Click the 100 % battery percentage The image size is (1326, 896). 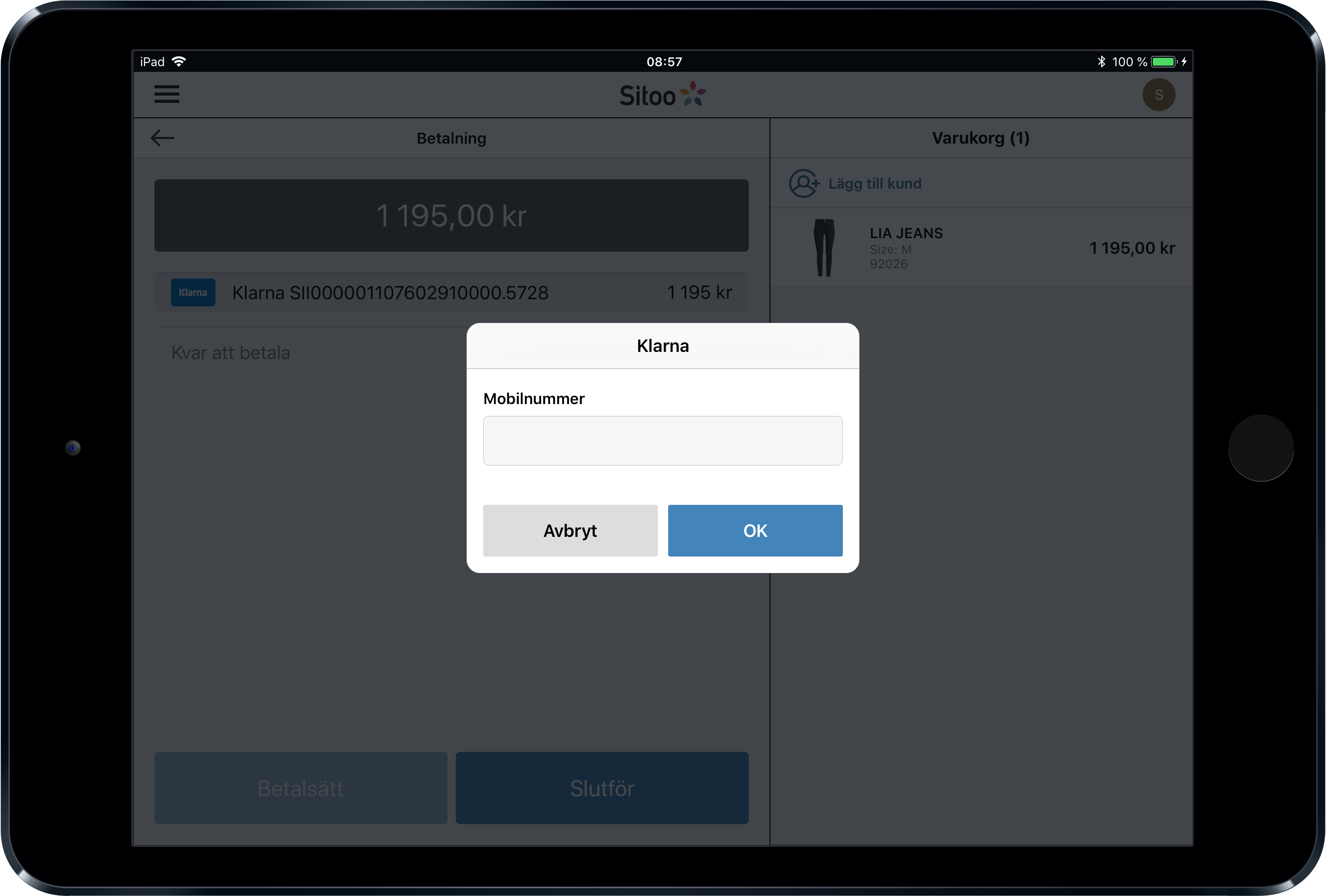[1129, 61]
